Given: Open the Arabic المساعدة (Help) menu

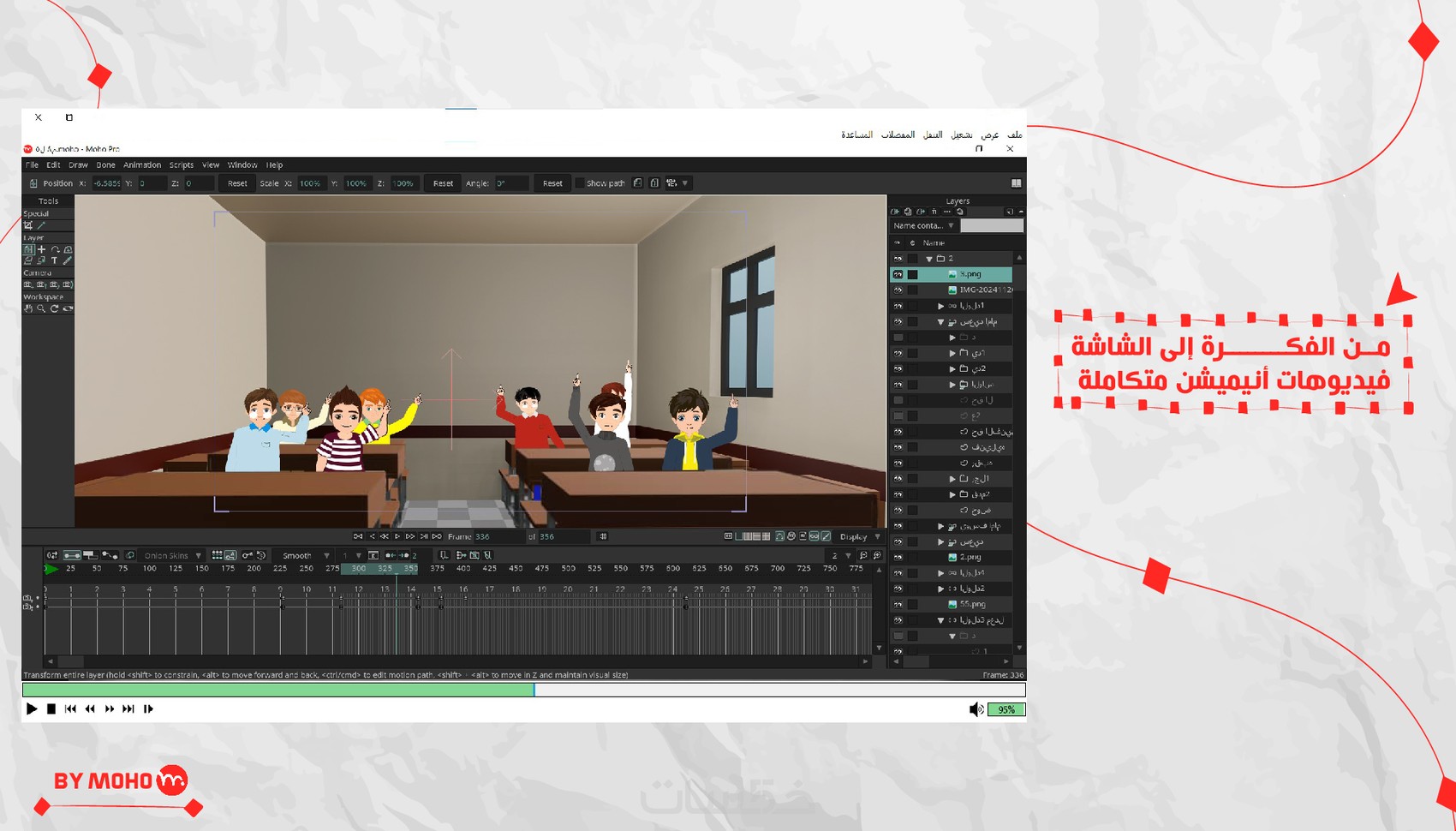Looking at the screenshot, I should (856, 135).
